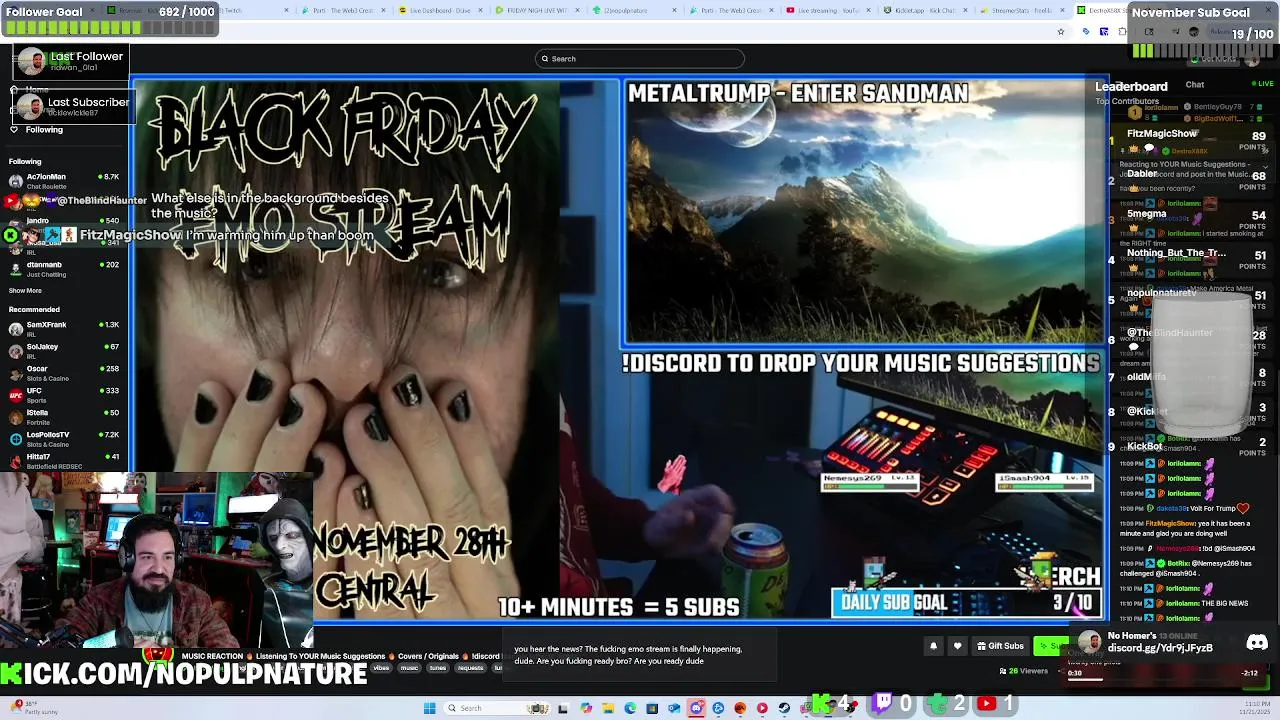Viewport: 1280px width, 720px height.
Task: Click the notification bell icon under stream
Action: click(x=933, y=646)
